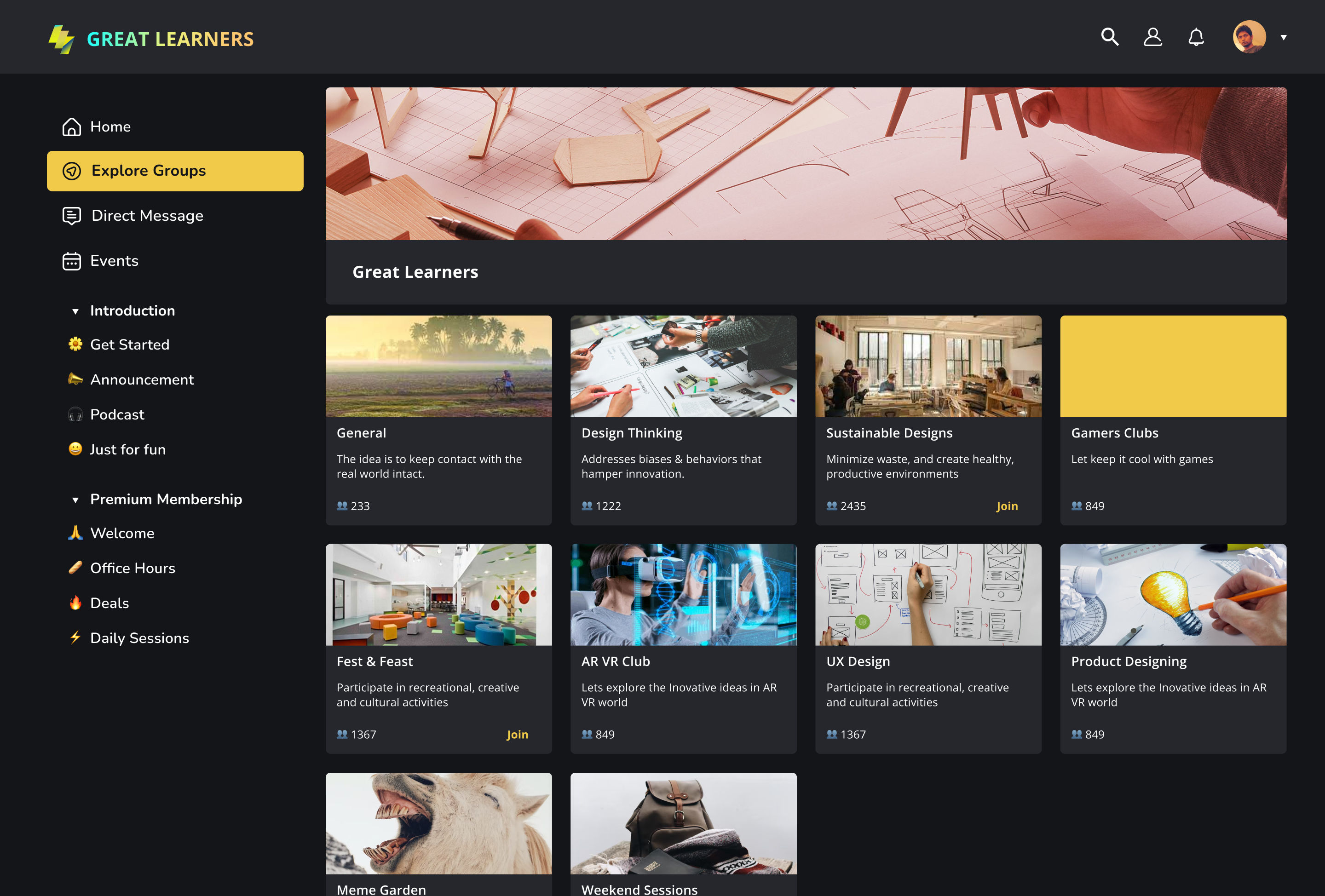Collapse the Introduction section

click(75, 311)
